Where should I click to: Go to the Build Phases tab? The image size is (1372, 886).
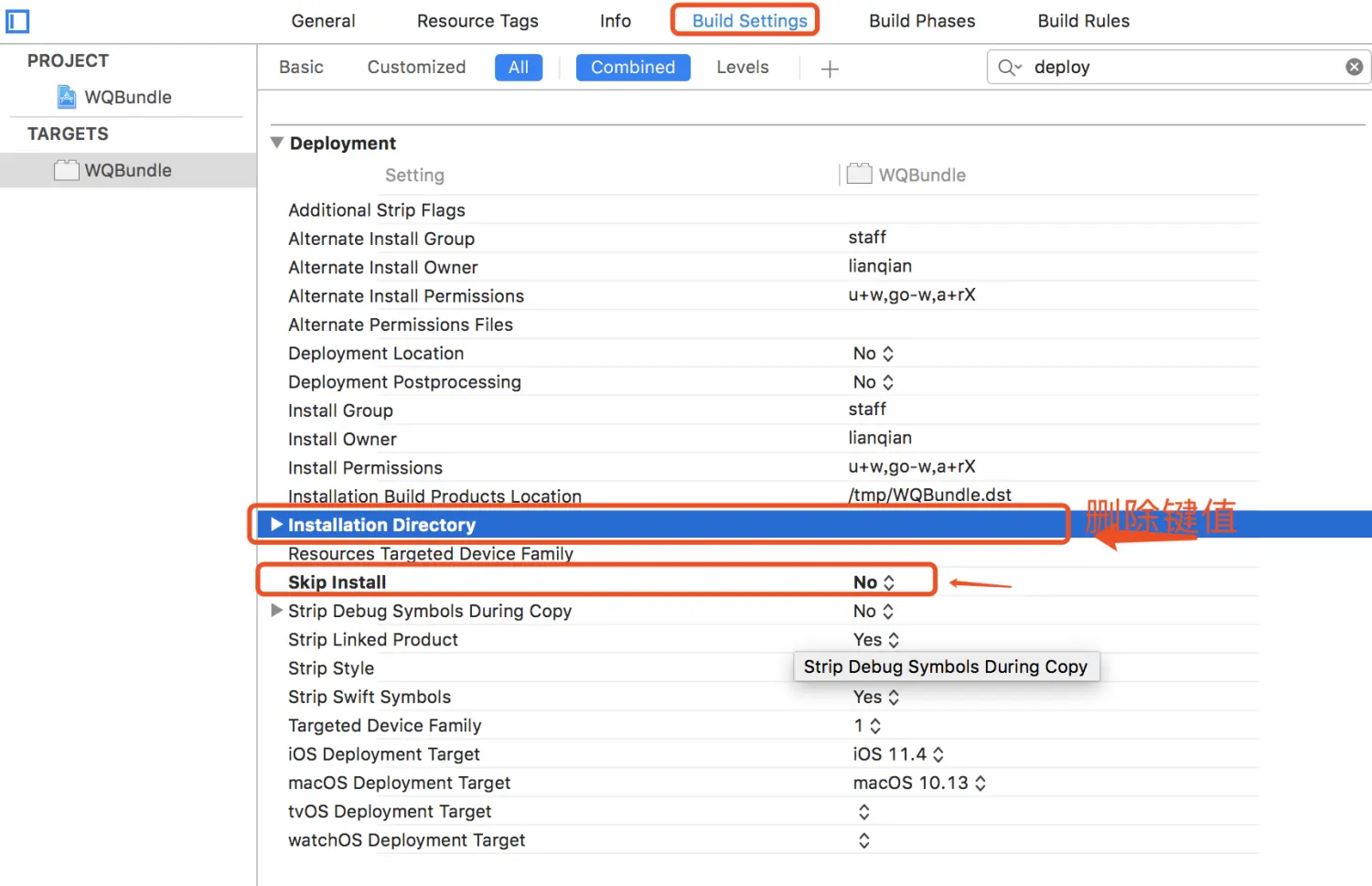(x=922, y=20)
